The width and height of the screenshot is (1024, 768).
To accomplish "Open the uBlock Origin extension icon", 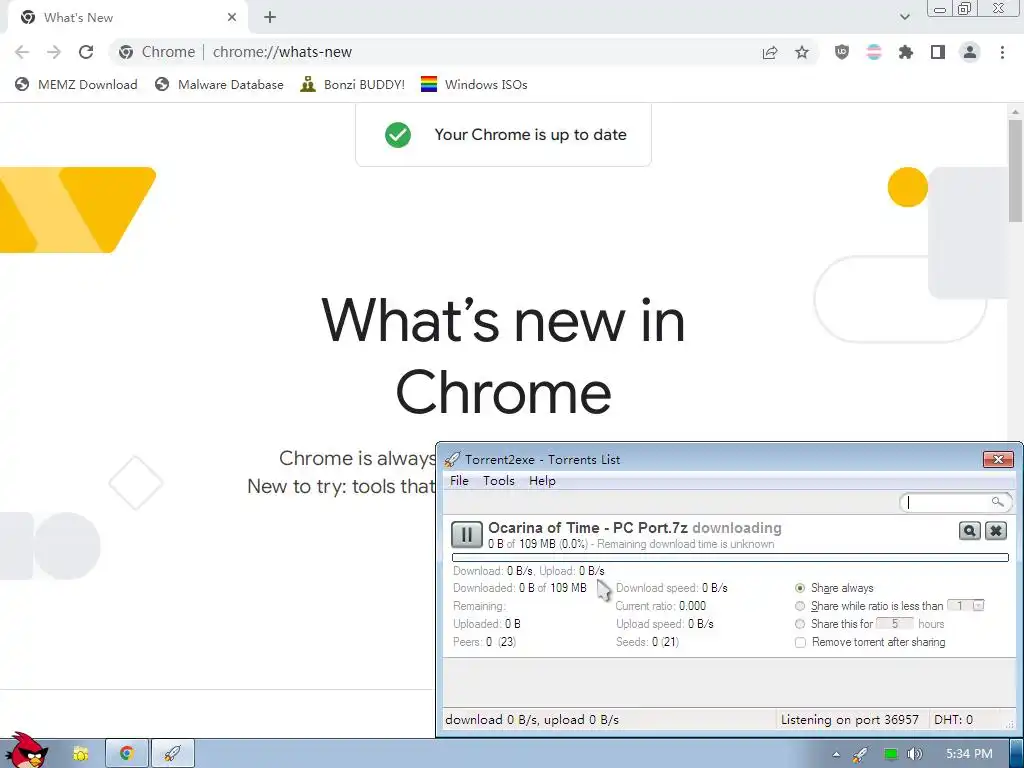I will click(x=842, y=52).
